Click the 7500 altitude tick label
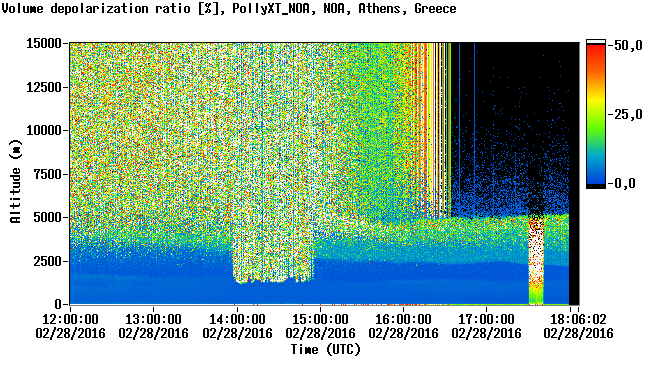Screen dimensions: 665x389 [47, 174]
